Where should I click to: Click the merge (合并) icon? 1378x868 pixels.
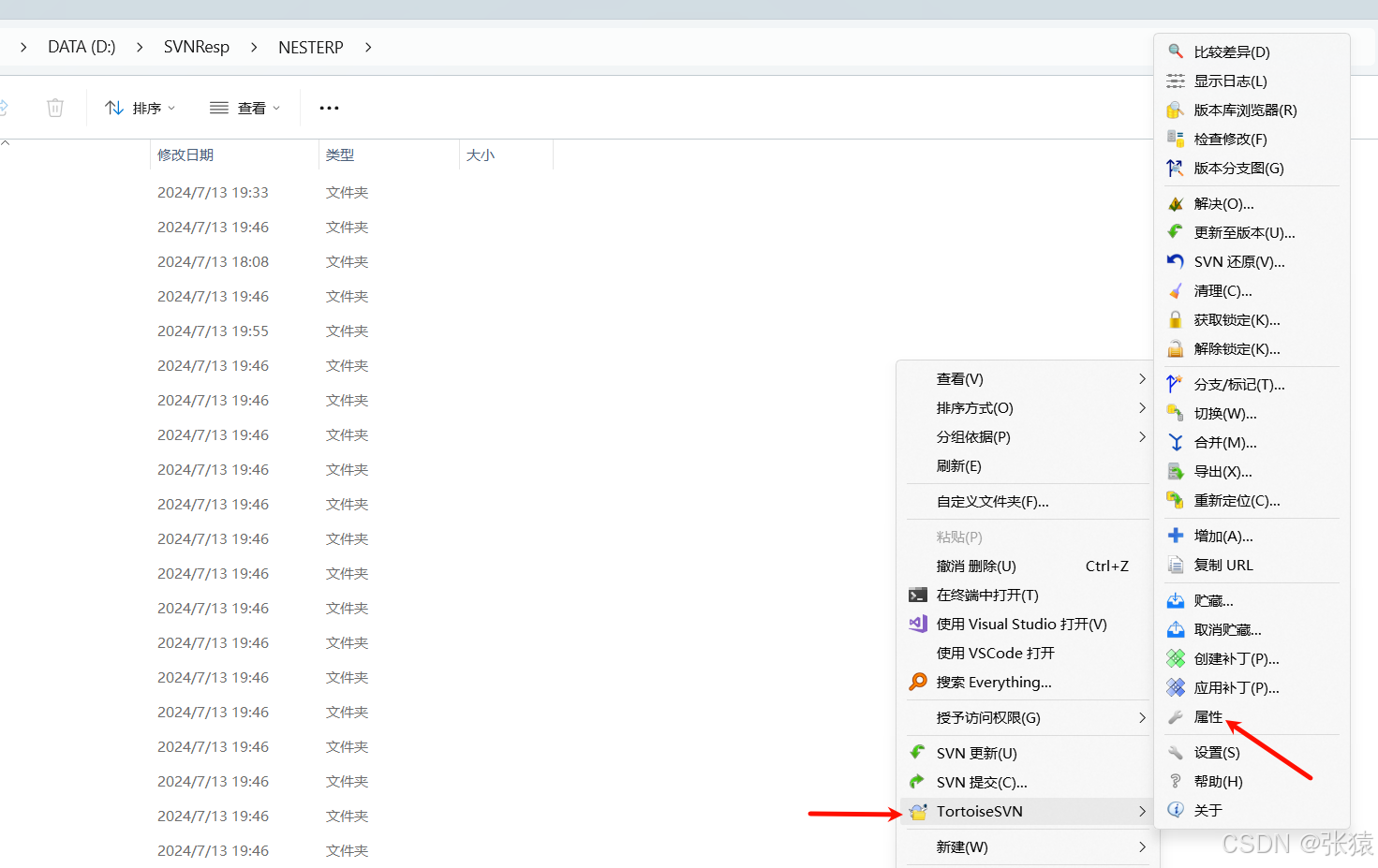pyautogui.click(x=1175, y=442)
